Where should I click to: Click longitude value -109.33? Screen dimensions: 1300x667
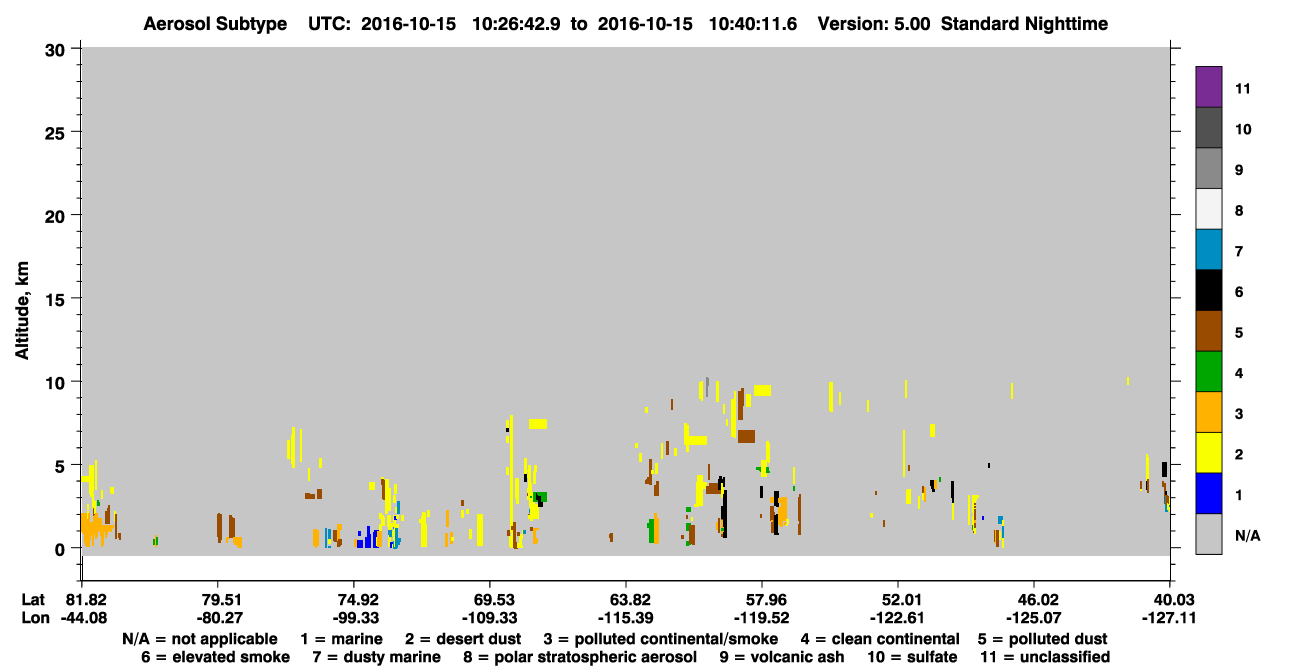(x=490, y=618)
